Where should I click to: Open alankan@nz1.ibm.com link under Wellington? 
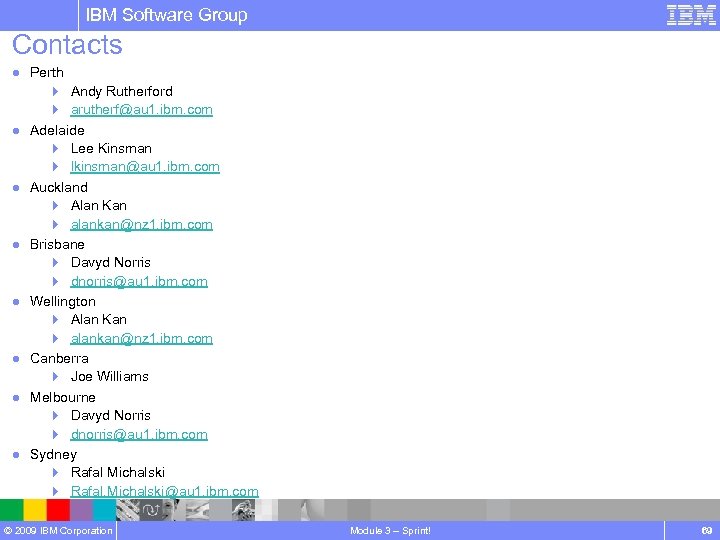141,338
